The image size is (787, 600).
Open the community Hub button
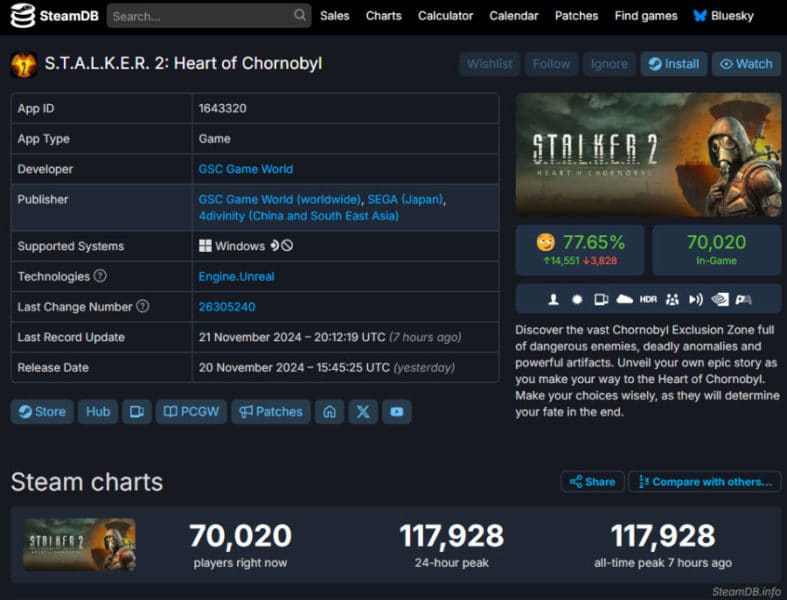(x=98, y=412)
